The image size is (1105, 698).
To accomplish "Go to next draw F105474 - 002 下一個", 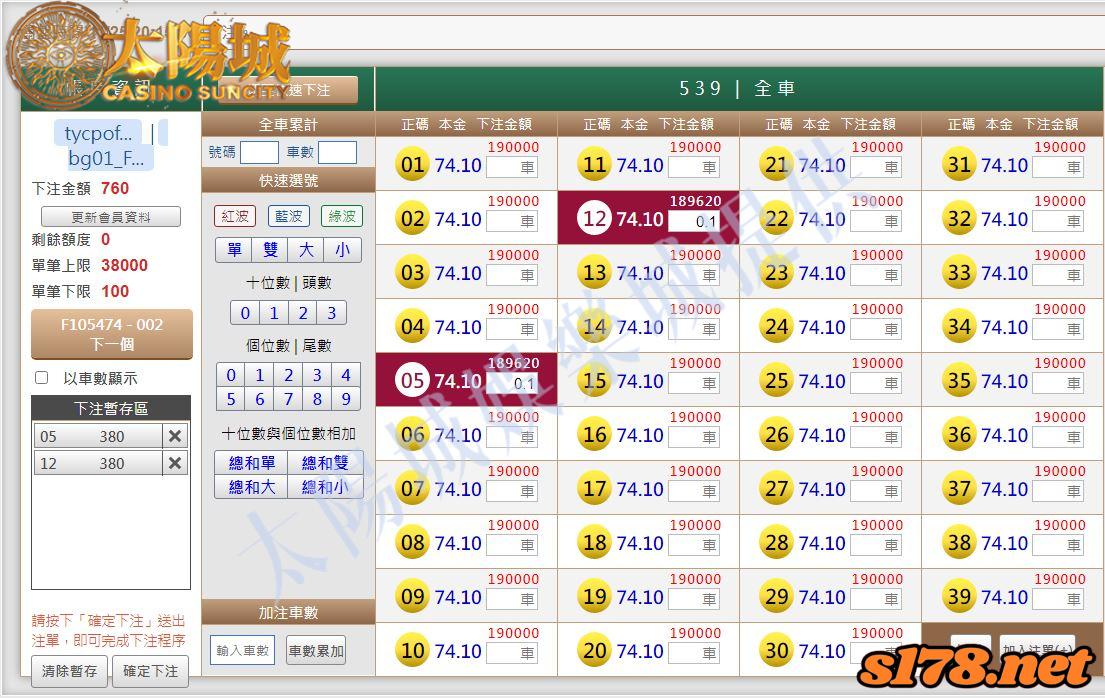I will 111,334.
